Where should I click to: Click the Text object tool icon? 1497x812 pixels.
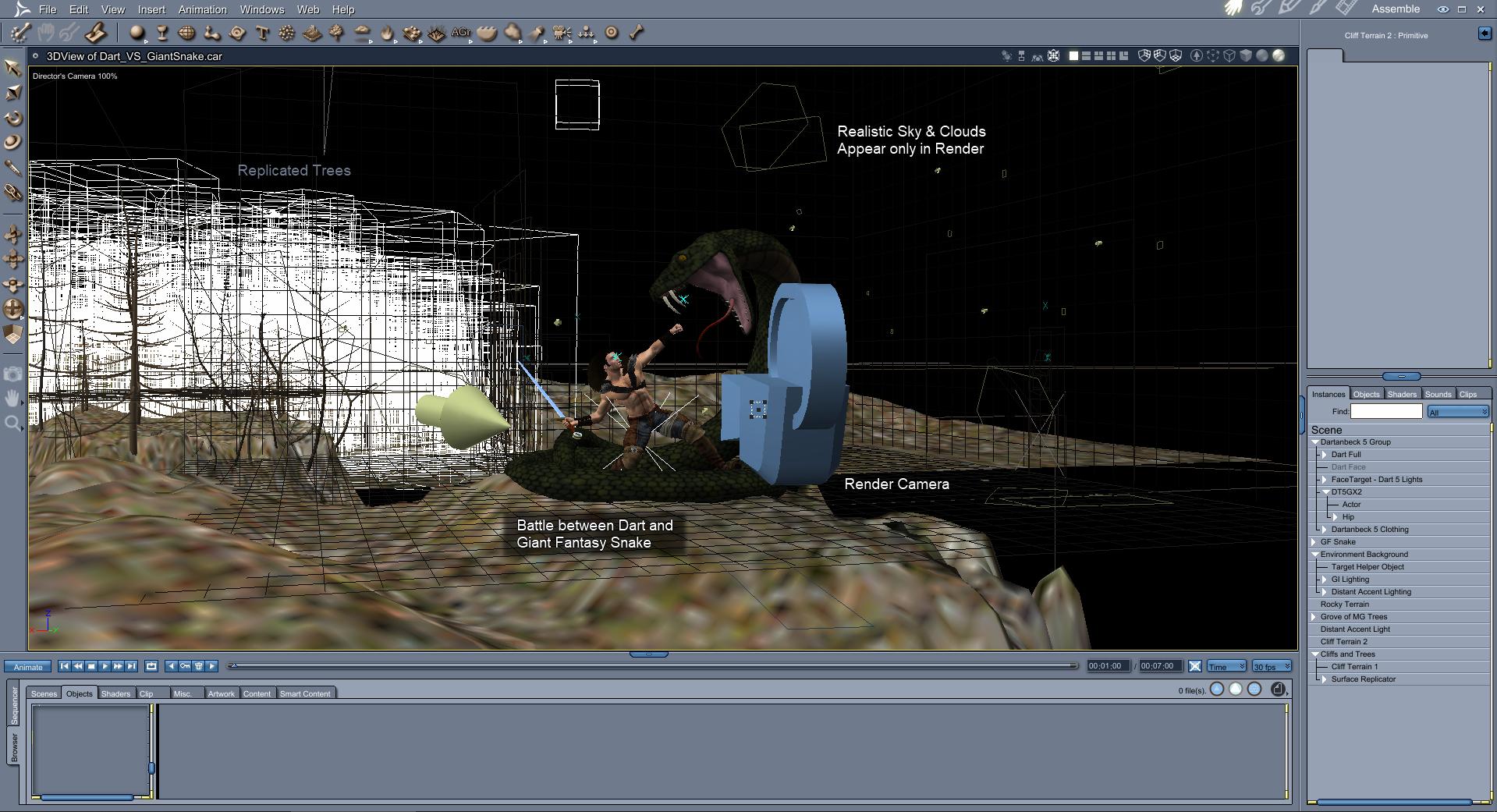tap(262, 33)
